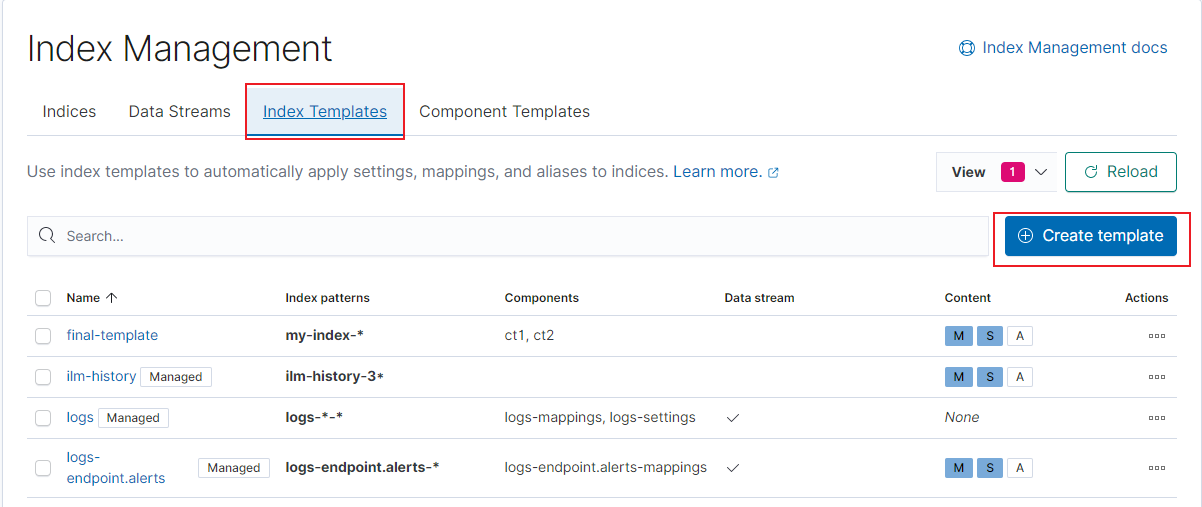This screenshot has height=507, width=1202.
Task: Switch to the Indices tab
Action: click(x=69, y=112)
